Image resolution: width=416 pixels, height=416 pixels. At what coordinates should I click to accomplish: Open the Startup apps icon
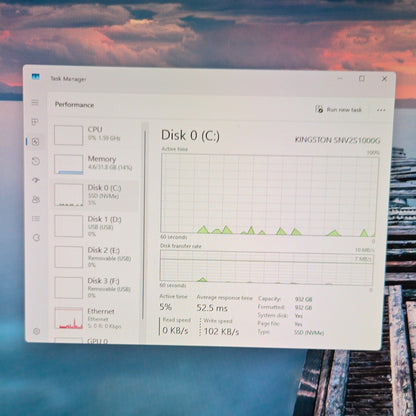(x=36, y=180)
